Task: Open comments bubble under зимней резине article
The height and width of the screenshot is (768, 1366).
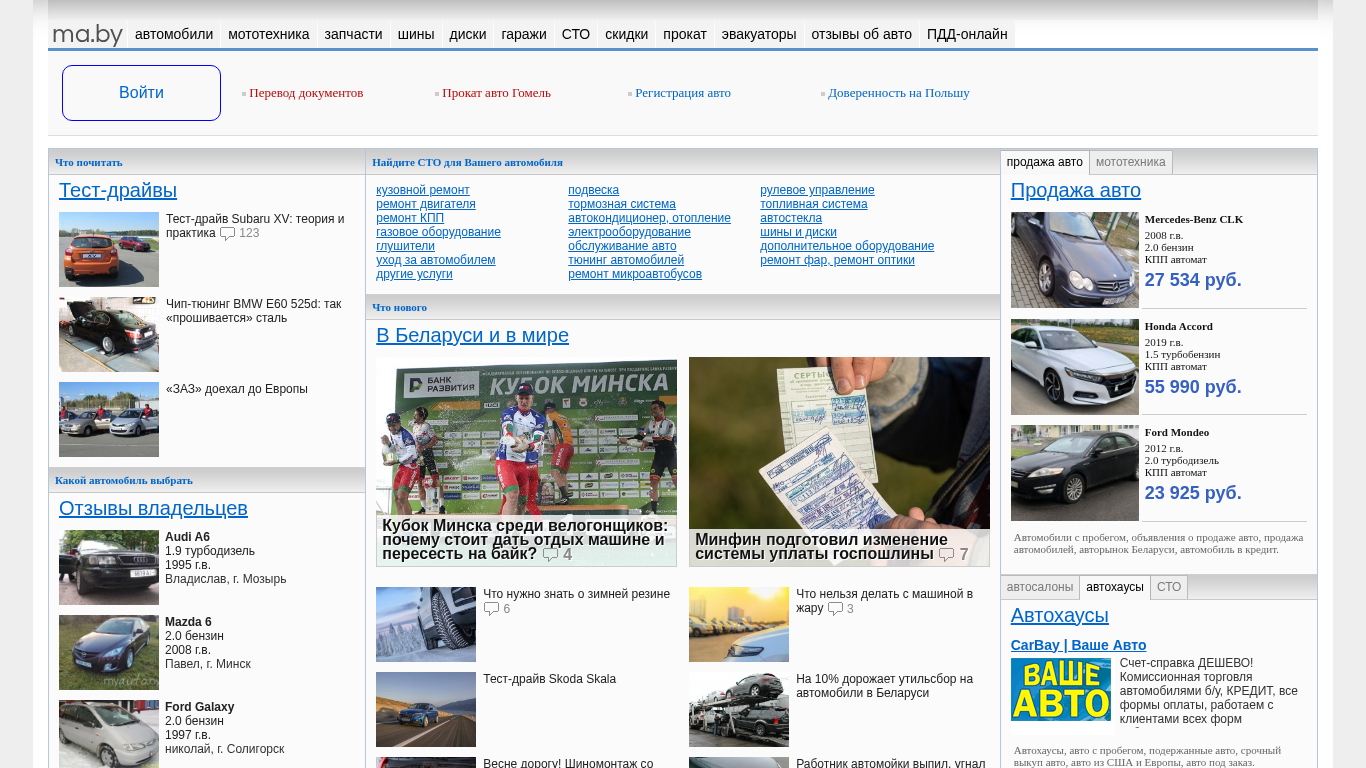Action: point(491,609)
